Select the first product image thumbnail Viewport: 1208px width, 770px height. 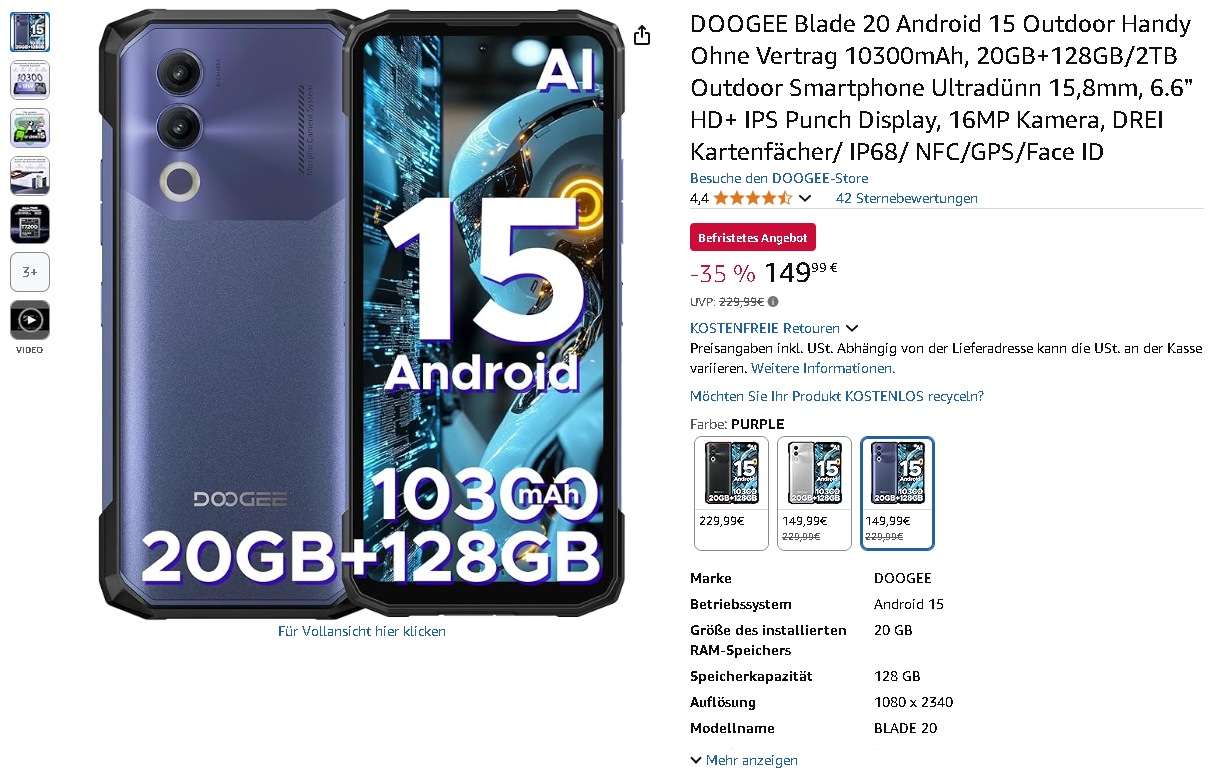click(x=30, y=32)
